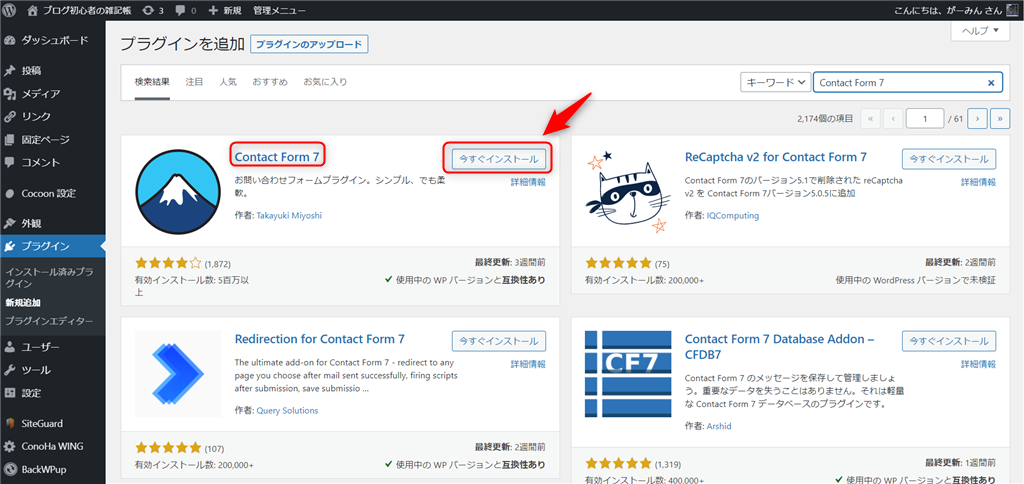Go to the last results page
Viewport: 1024px width, 484px height.
coord(1000,119)
